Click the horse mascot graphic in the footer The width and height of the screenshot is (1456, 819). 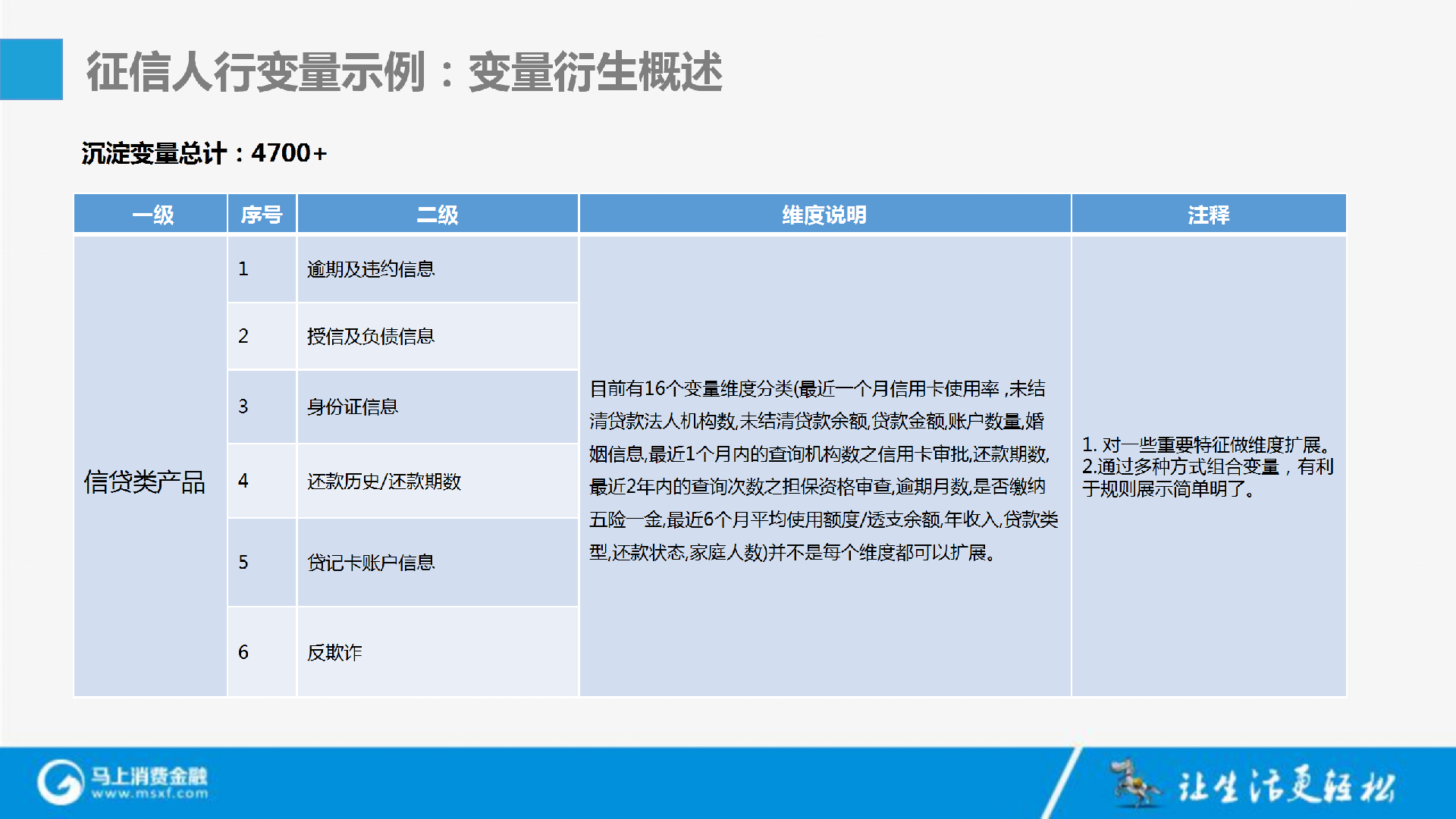(x=1134, y=783)
